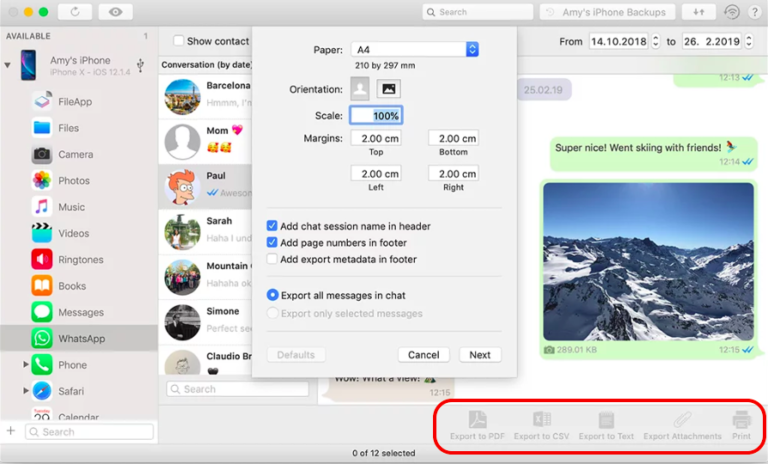The image size is (768, 464).
Task: Open the Paper size A4 dropdown
Action: [414, 49]
